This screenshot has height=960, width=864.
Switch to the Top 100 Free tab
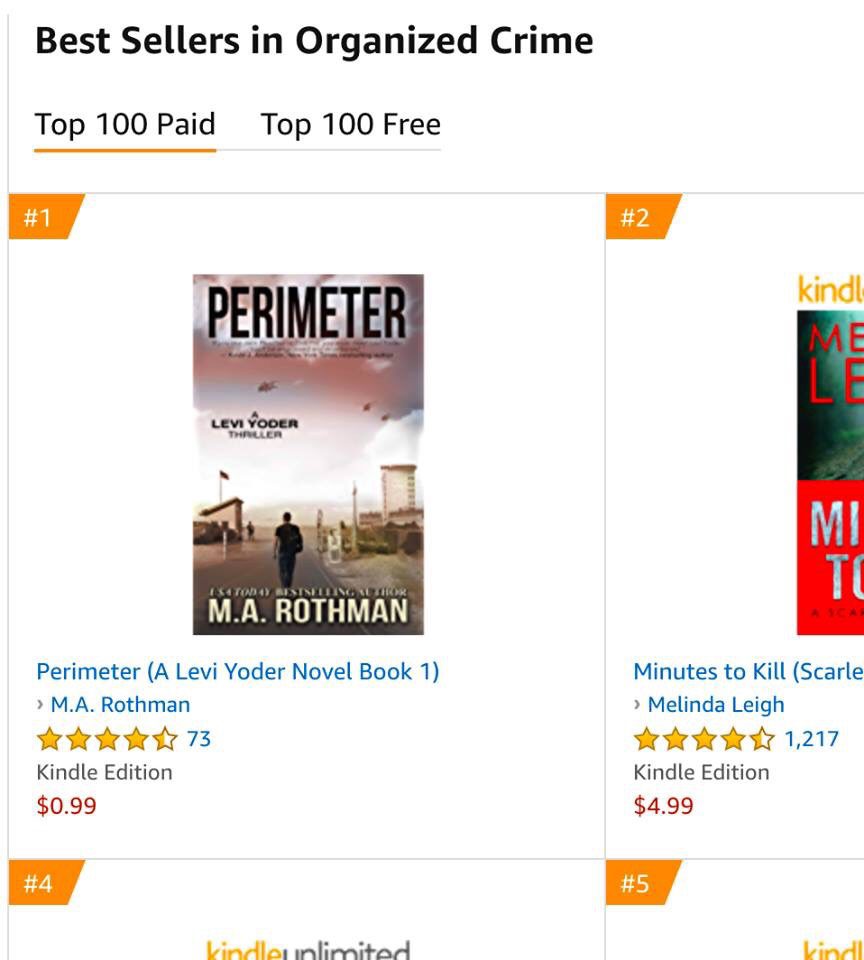(350, 125)
